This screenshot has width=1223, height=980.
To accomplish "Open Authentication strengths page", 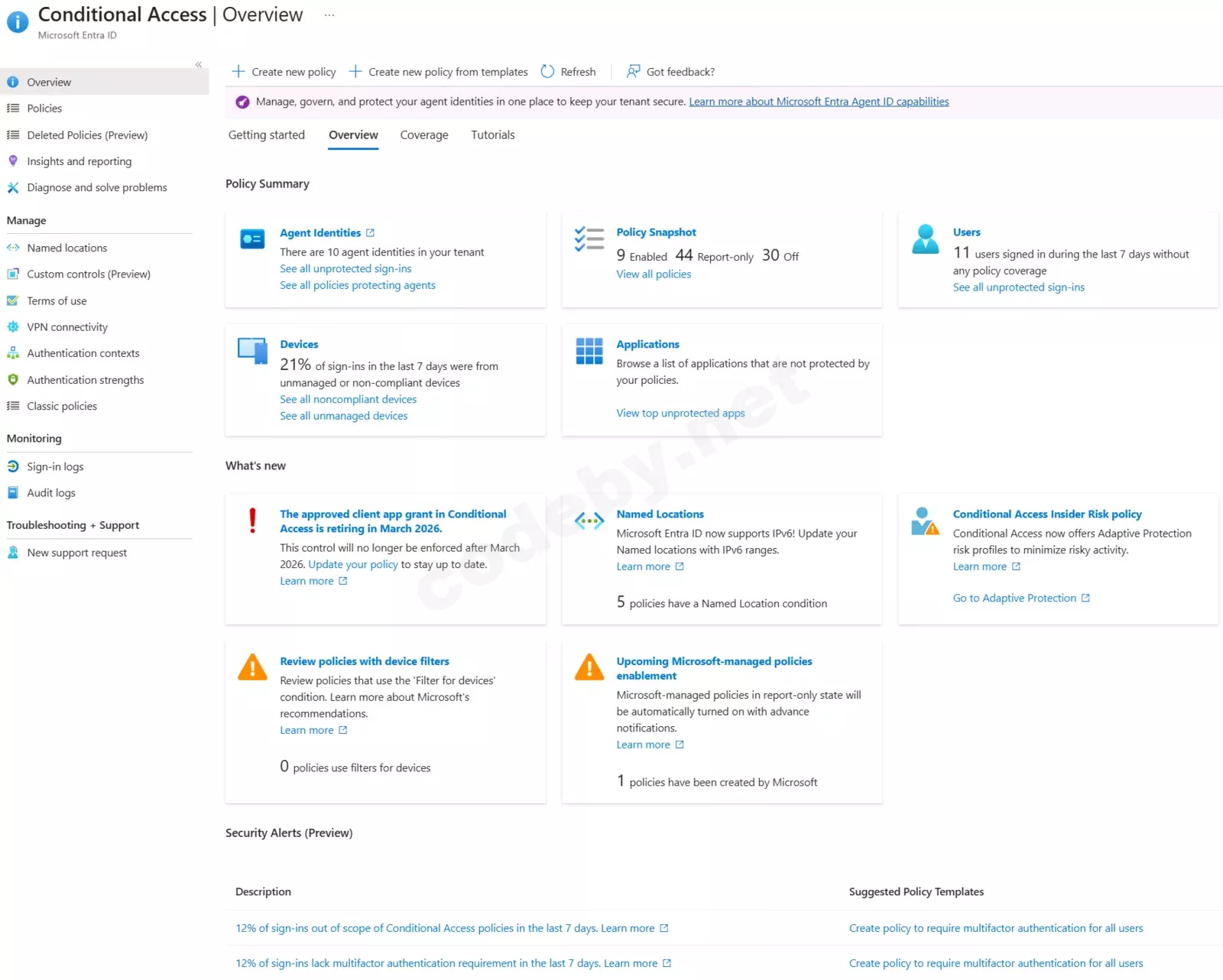I will click(85, 380).
